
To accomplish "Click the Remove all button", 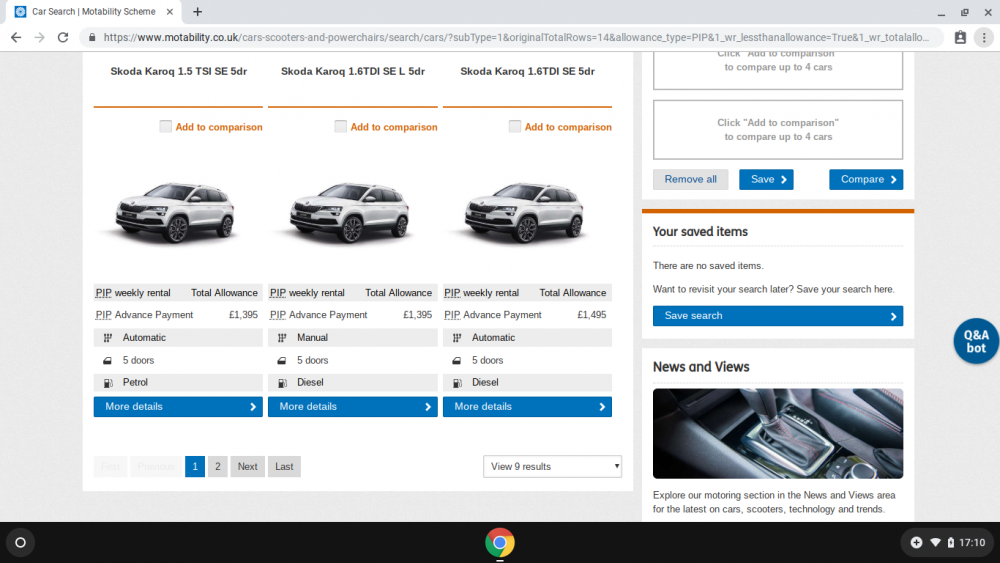I will pyautogui.click(x=691, y=180).
